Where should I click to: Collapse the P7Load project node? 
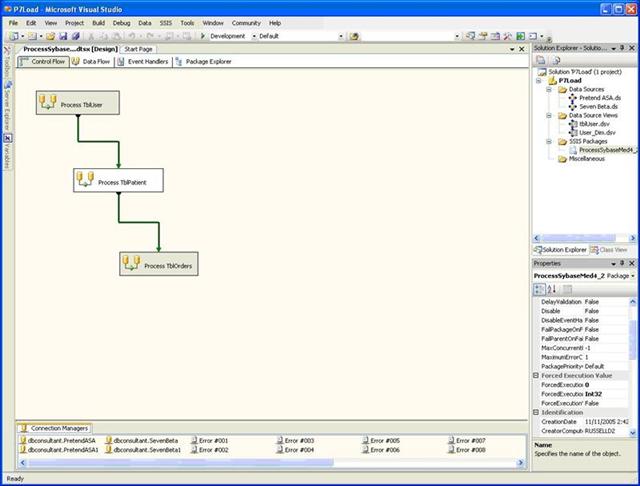(x=539, y=80)
